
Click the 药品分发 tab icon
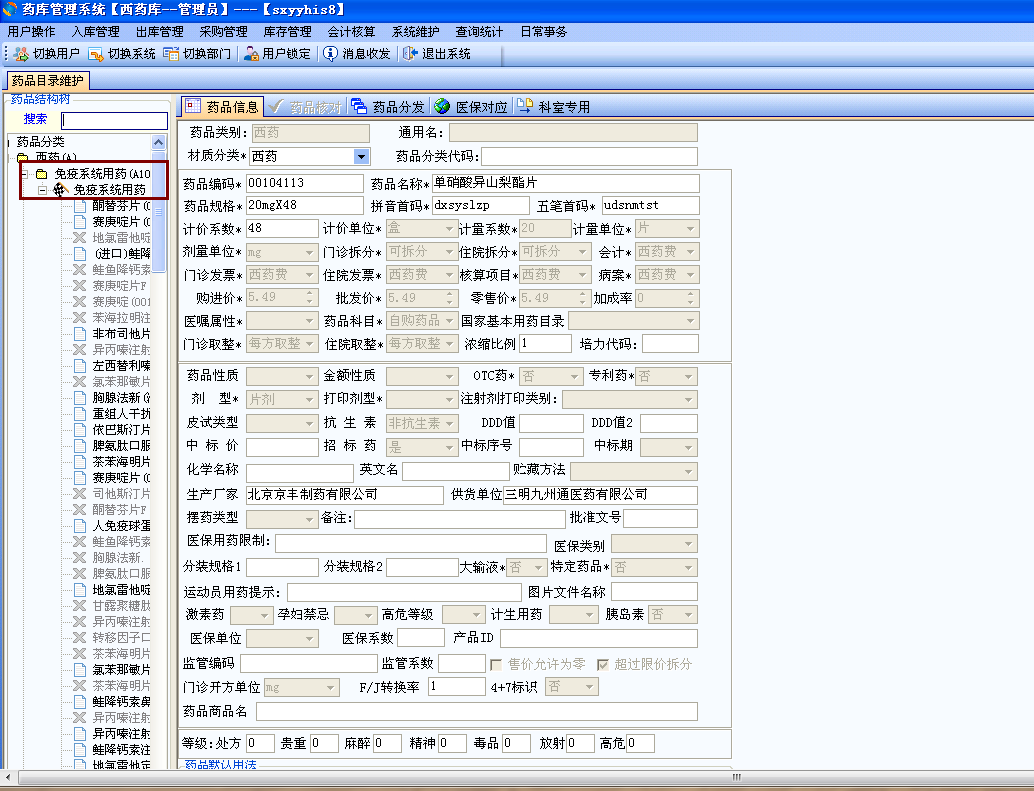[359, 106]
